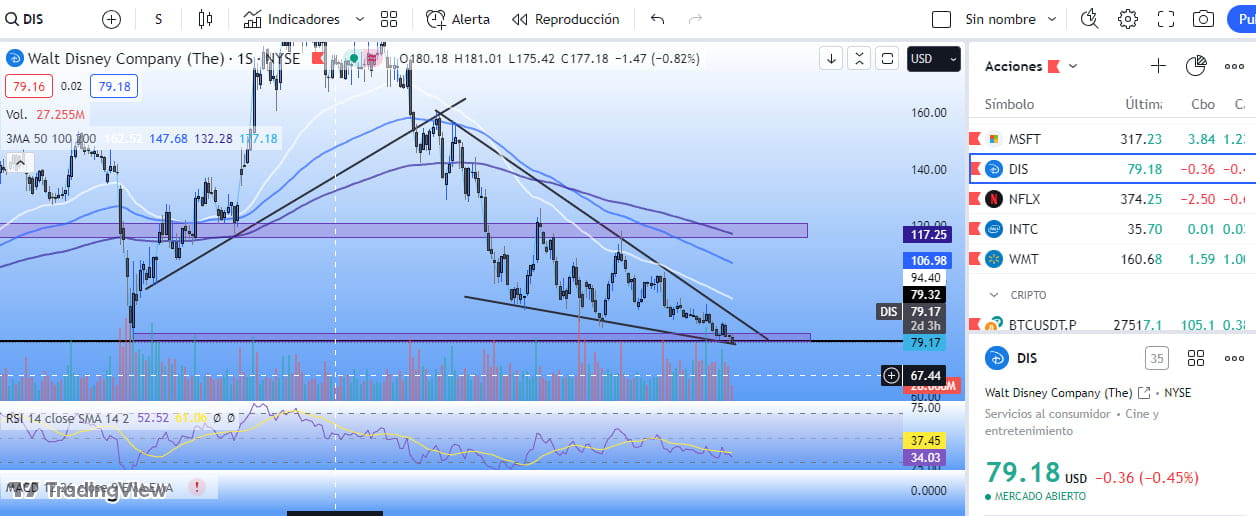Click the 35 badge in the DIS details
Viewport: 1256px width, 516px height.
click(1156, 358)
